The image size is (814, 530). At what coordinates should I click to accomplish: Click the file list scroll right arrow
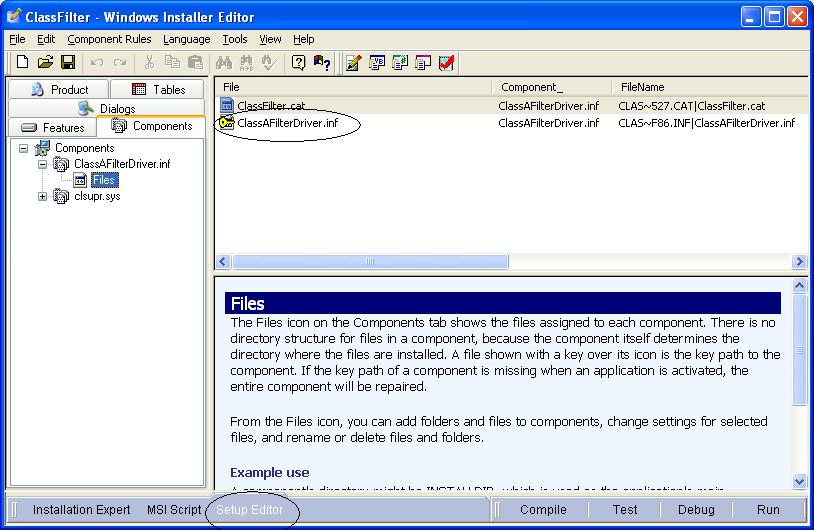tap(799, 262)
